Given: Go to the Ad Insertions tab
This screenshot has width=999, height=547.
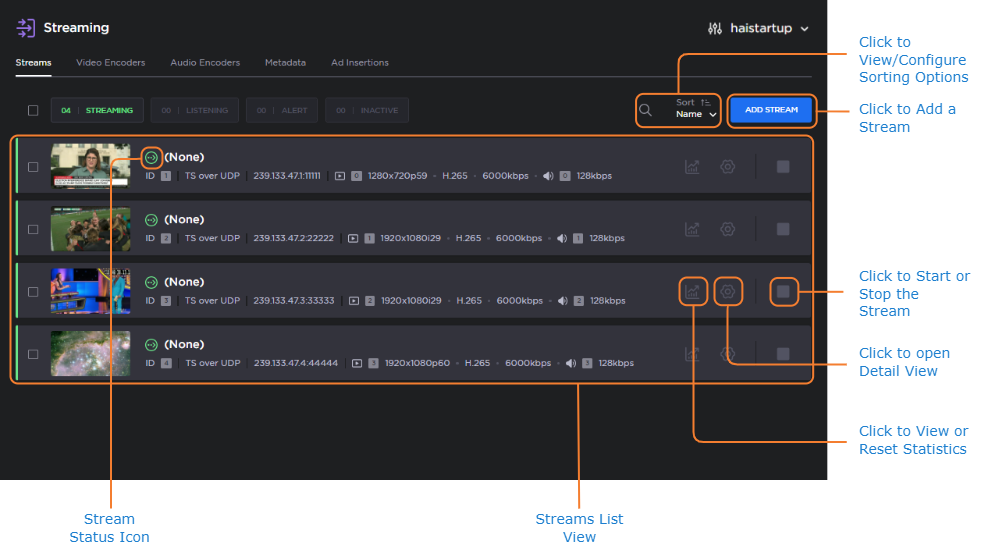Looking at the screenshot, I should tap(359, 63).
